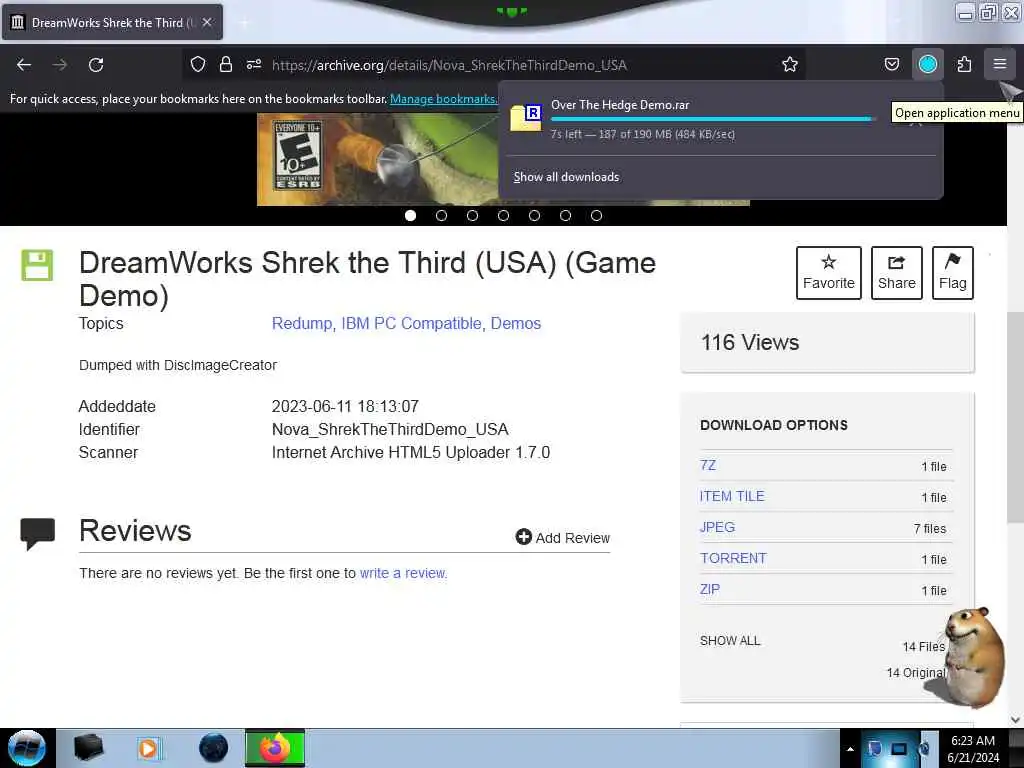Click the page vertical scrollbar
Screen dimensions: 1024x768
(1015, 417)
